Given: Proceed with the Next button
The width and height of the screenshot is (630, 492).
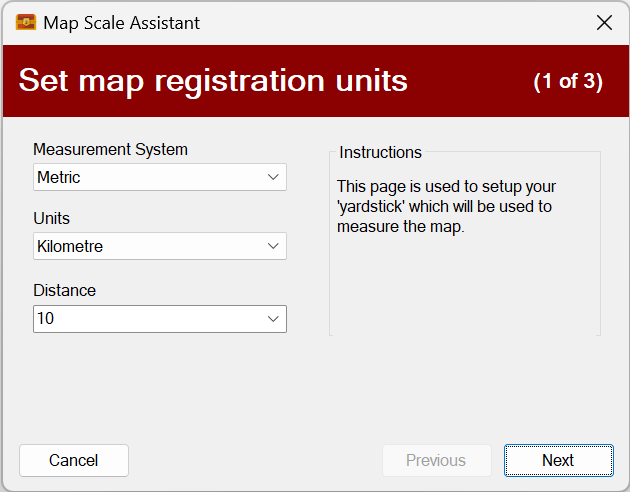Looking at the screenshot, I should pyautogui.click(x=558, y=460).
